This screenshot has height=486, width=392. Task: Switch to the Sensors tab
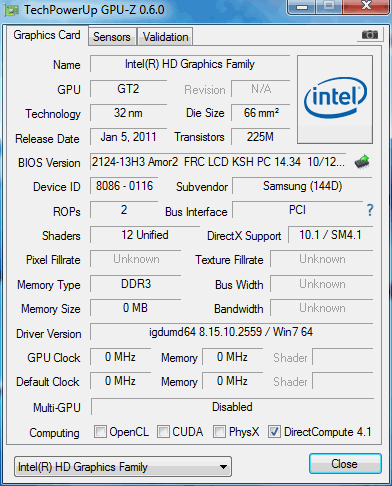pyautogui.click(x=112, y=37)
